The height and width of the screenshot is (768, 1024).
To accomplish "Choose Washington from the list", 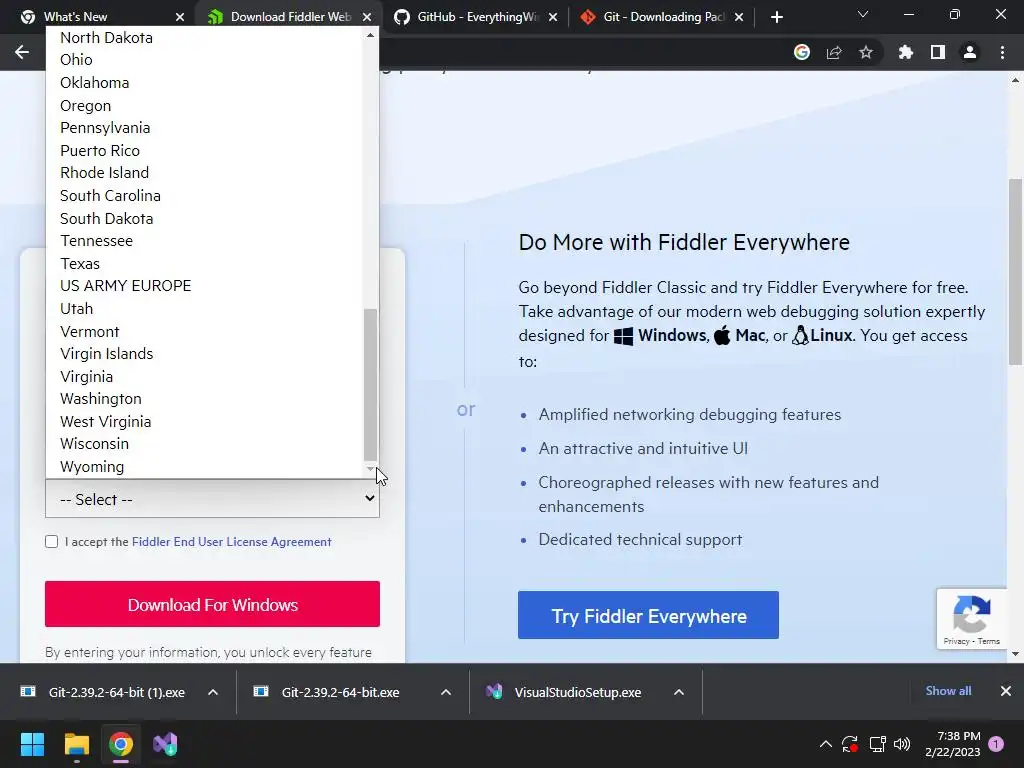I will [204, 398].
